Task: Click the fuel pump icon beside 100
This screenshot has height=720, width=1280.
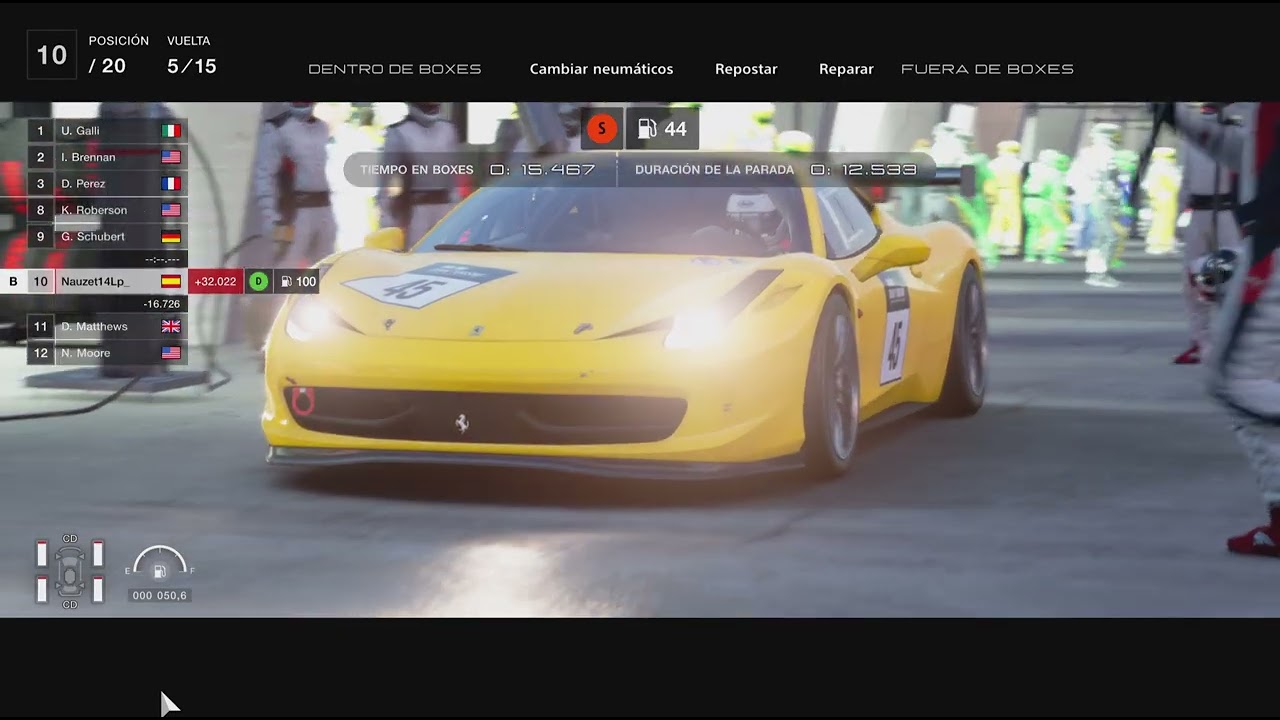Action: [x=286, y=282]
